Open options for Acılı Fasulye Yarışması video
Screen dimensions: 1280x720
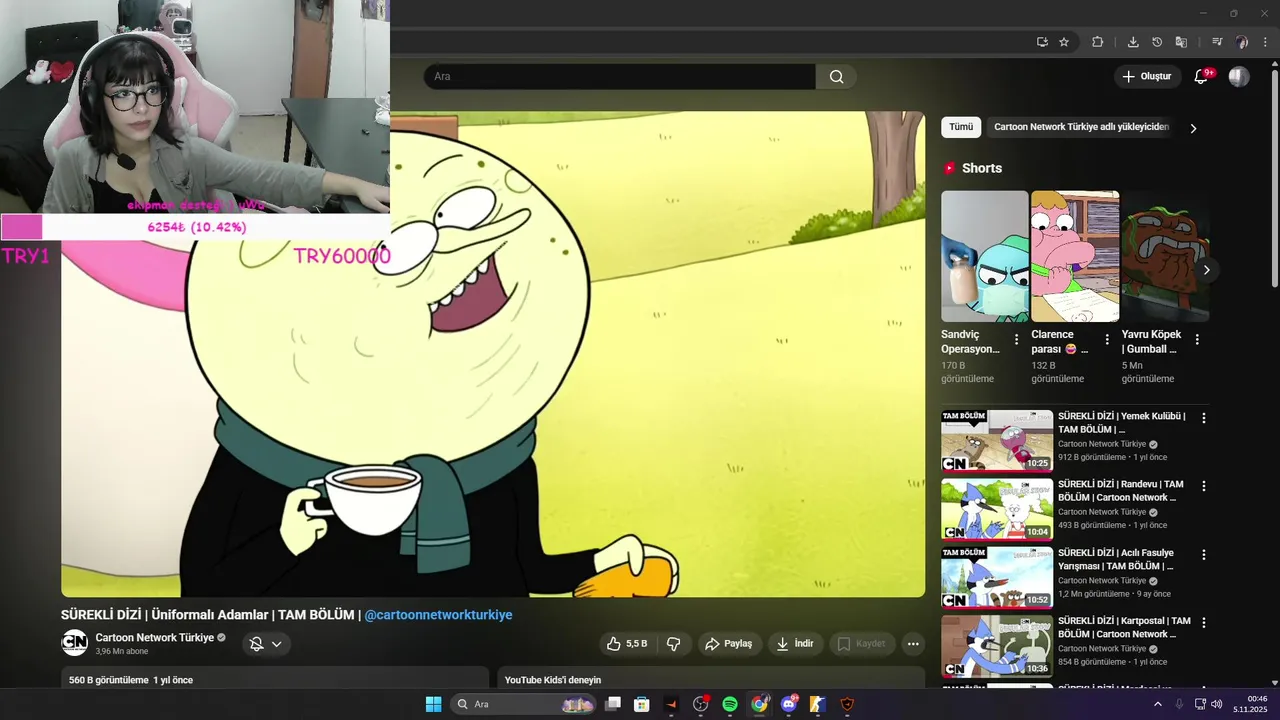1204,554
